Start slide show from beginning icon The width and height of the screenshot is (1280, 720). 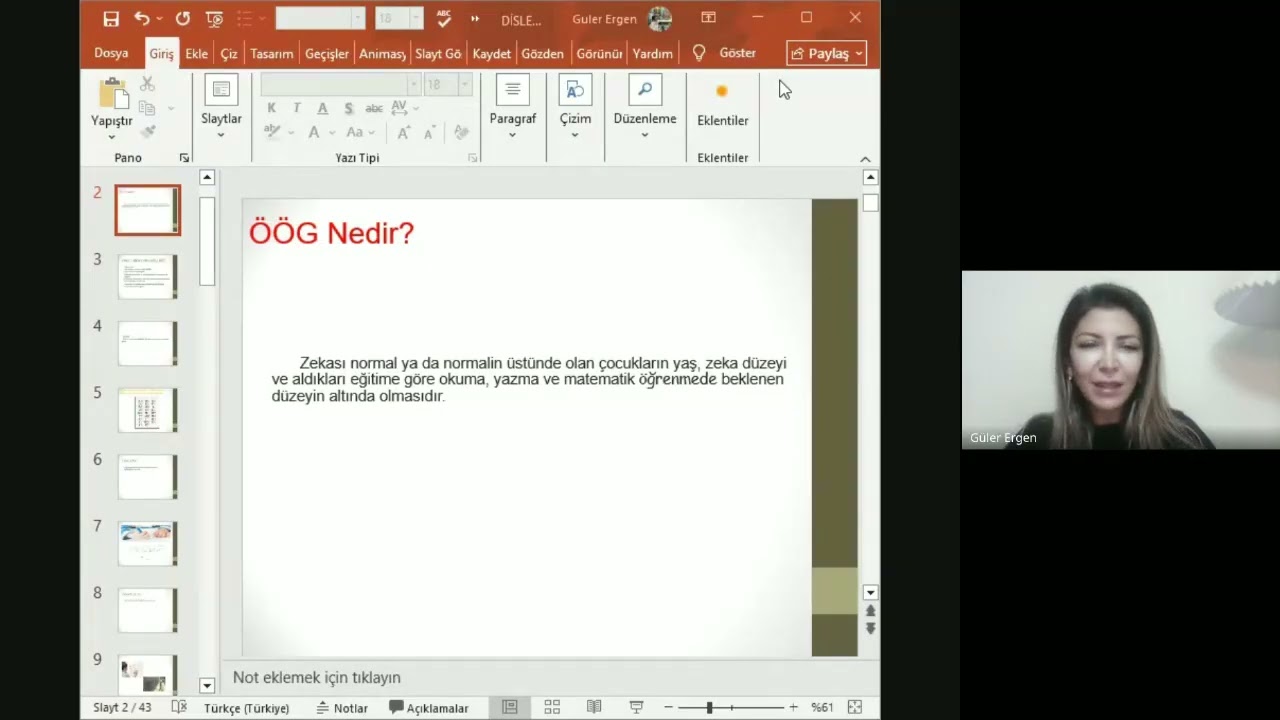coord(214,19)
